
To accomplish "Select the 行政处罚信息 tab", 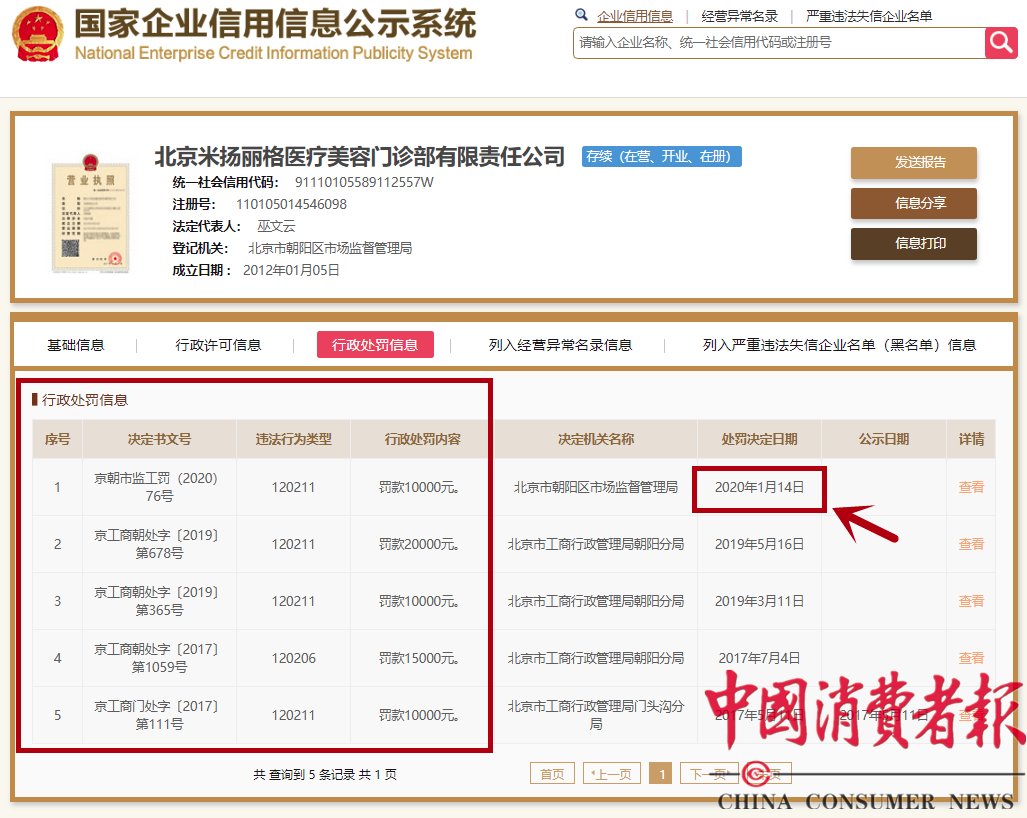I will pyautogui.click(x=375, y=344).
